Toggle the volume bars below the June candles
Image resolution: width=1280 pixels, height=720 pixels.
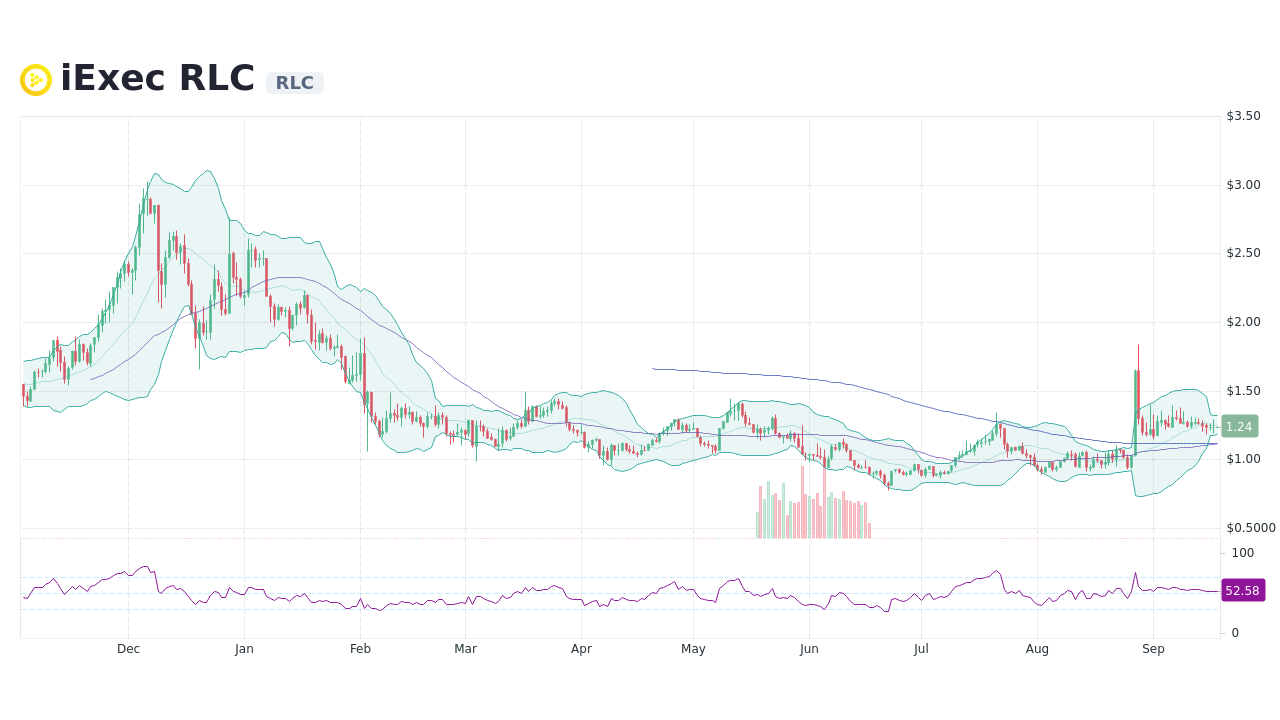pos(810,510)
